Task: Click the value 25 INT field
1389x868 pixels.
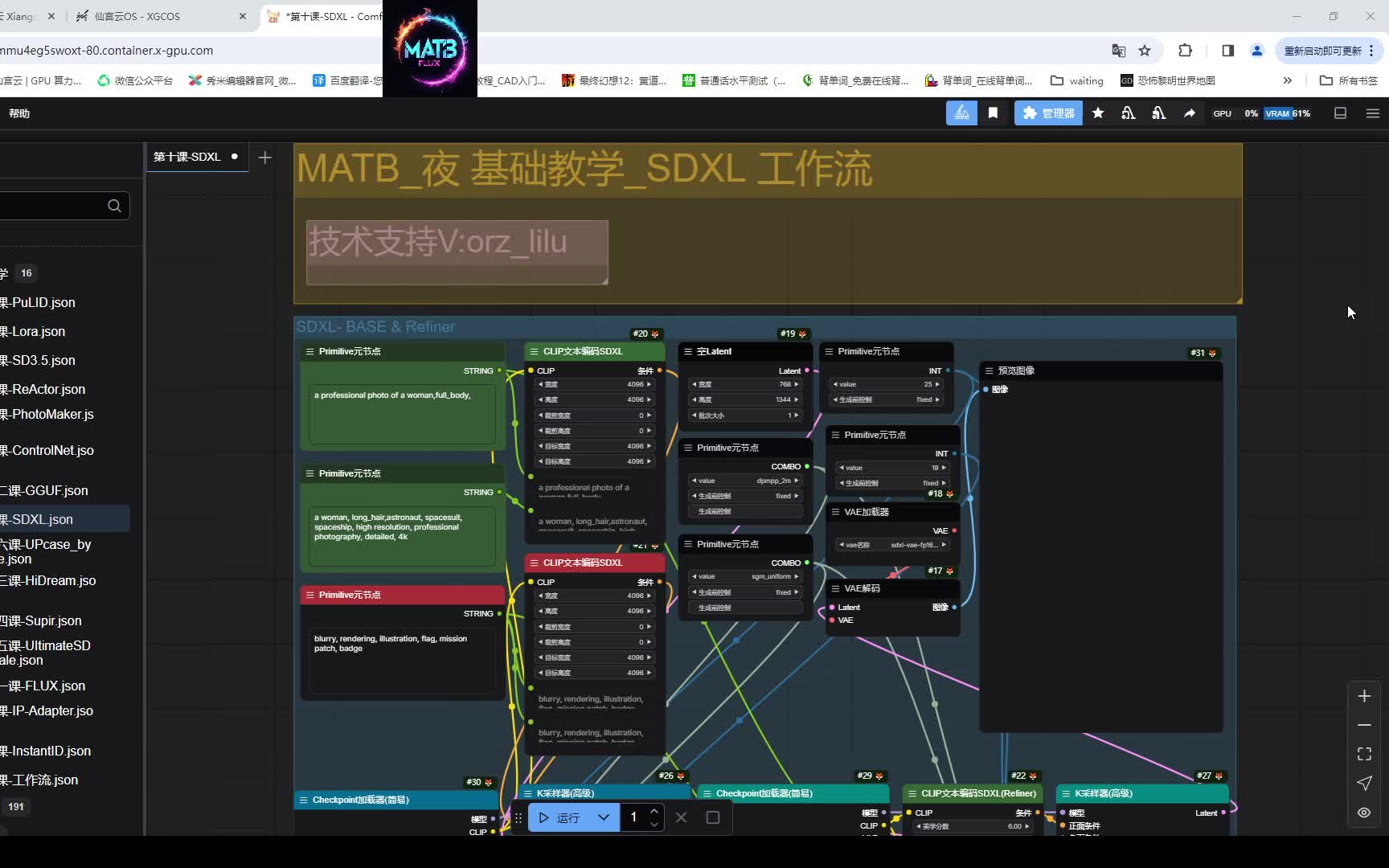Action: tap(887, 384)
